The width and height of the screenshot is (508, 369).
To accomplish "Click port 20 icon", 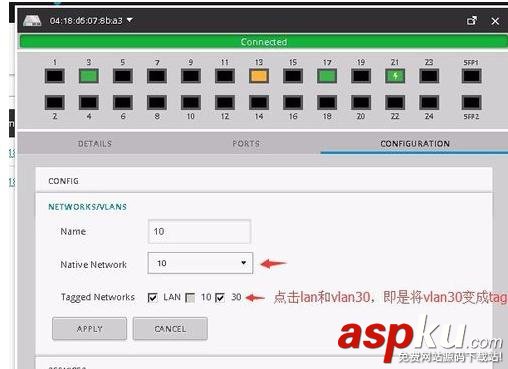I will point(361,103).
